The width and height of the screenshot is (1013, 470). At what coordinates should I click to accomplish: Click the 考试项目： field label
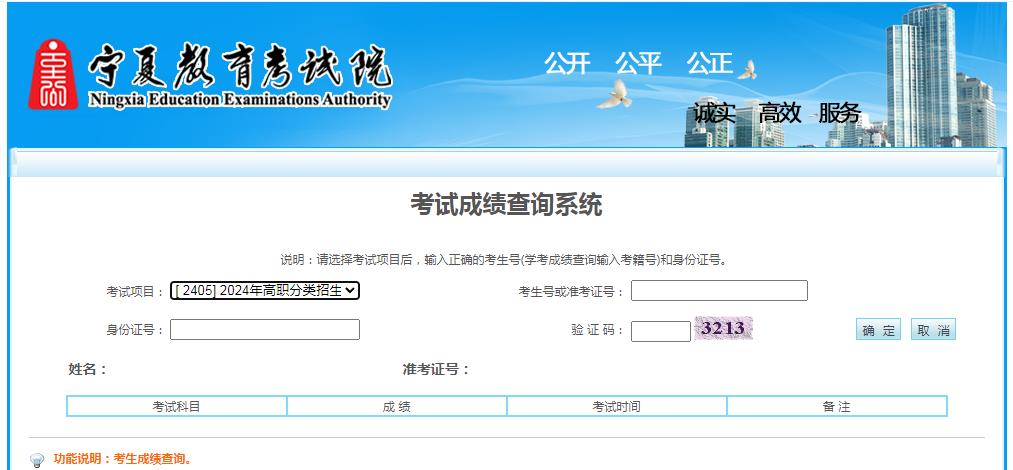click(x=135, y=291)
